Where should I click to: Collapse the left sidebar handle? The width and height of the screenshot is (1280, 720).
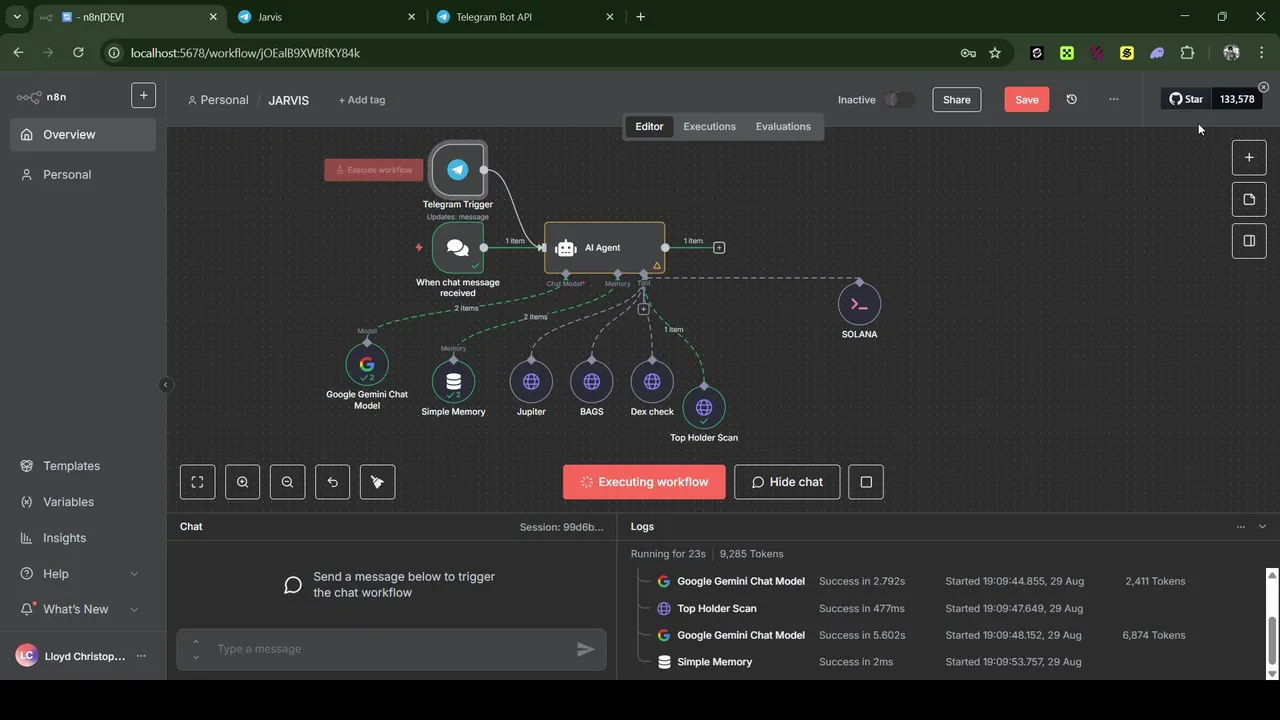point(166,385)
